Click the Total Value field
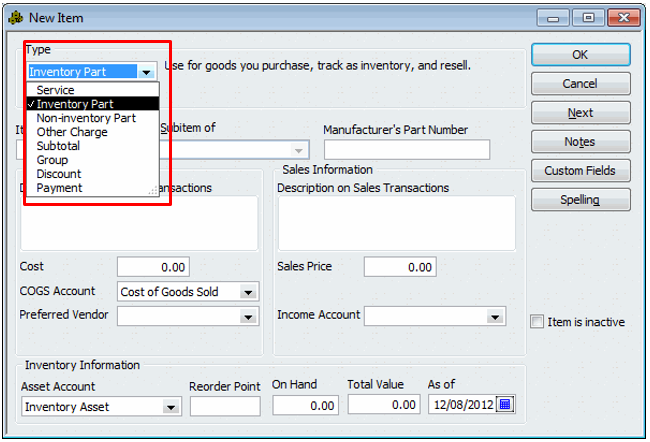This screenshot has width=650, height=442. coord(384,404)
